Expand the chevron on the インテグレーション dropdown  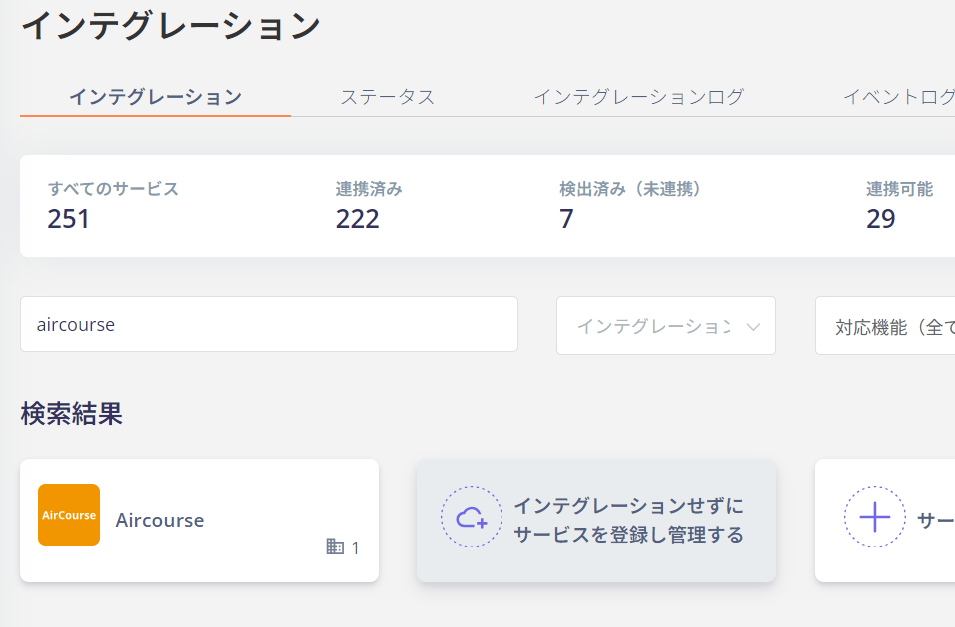(x=753, y=327)
